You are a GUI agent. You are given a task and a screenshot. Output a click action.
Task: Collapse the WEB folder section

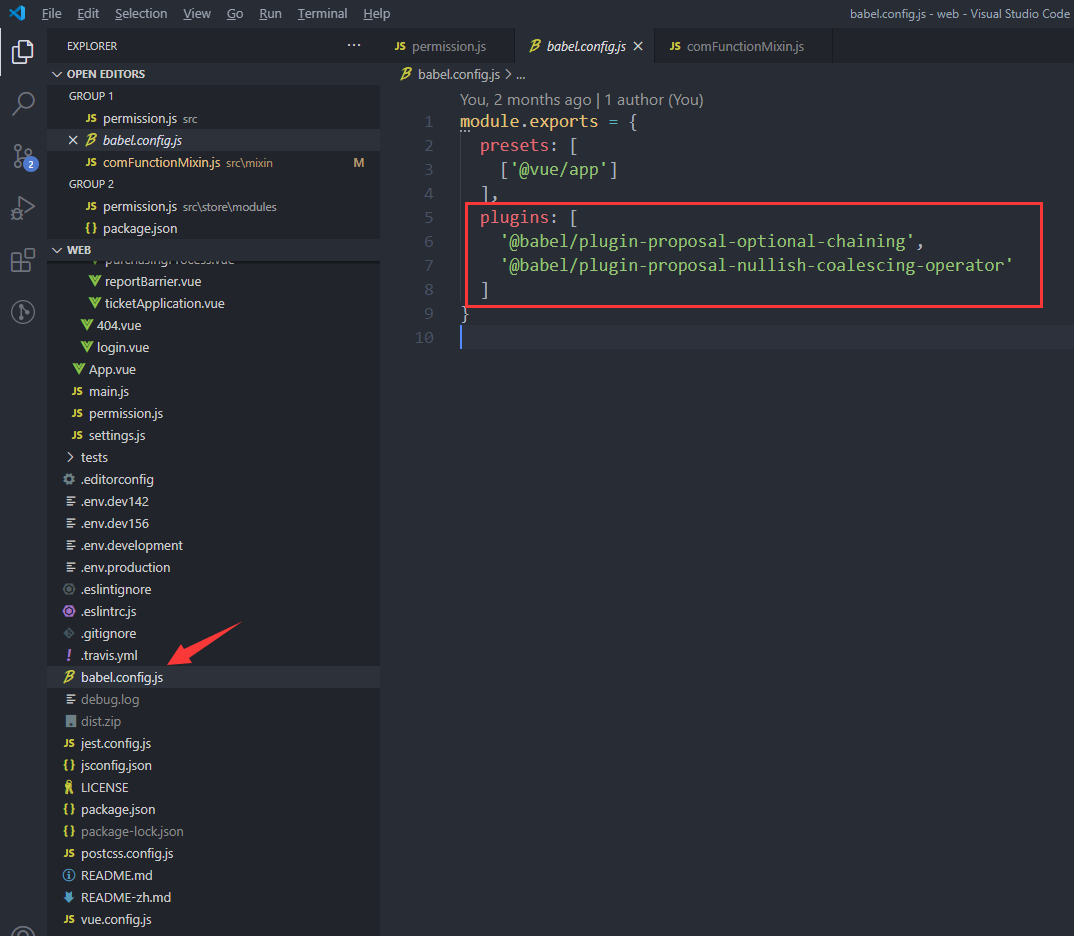57,250
